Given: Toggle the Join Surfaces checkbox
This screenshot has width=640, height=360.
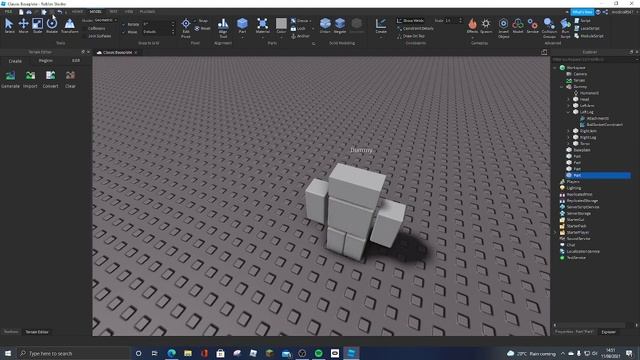Looking at the screenshot, I should pyautogui.click(x=84, y=36).
